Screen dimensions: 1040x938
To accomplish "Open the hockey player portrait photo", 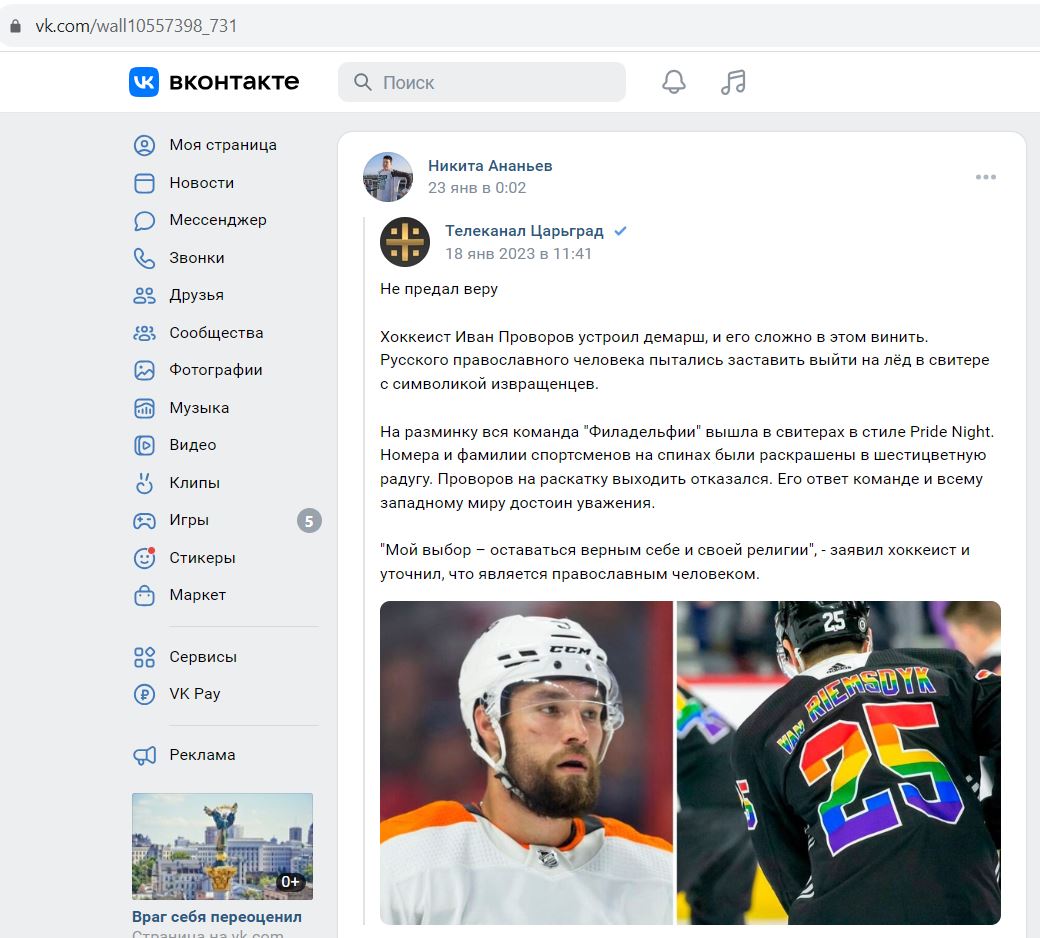I will coord(526,763).
